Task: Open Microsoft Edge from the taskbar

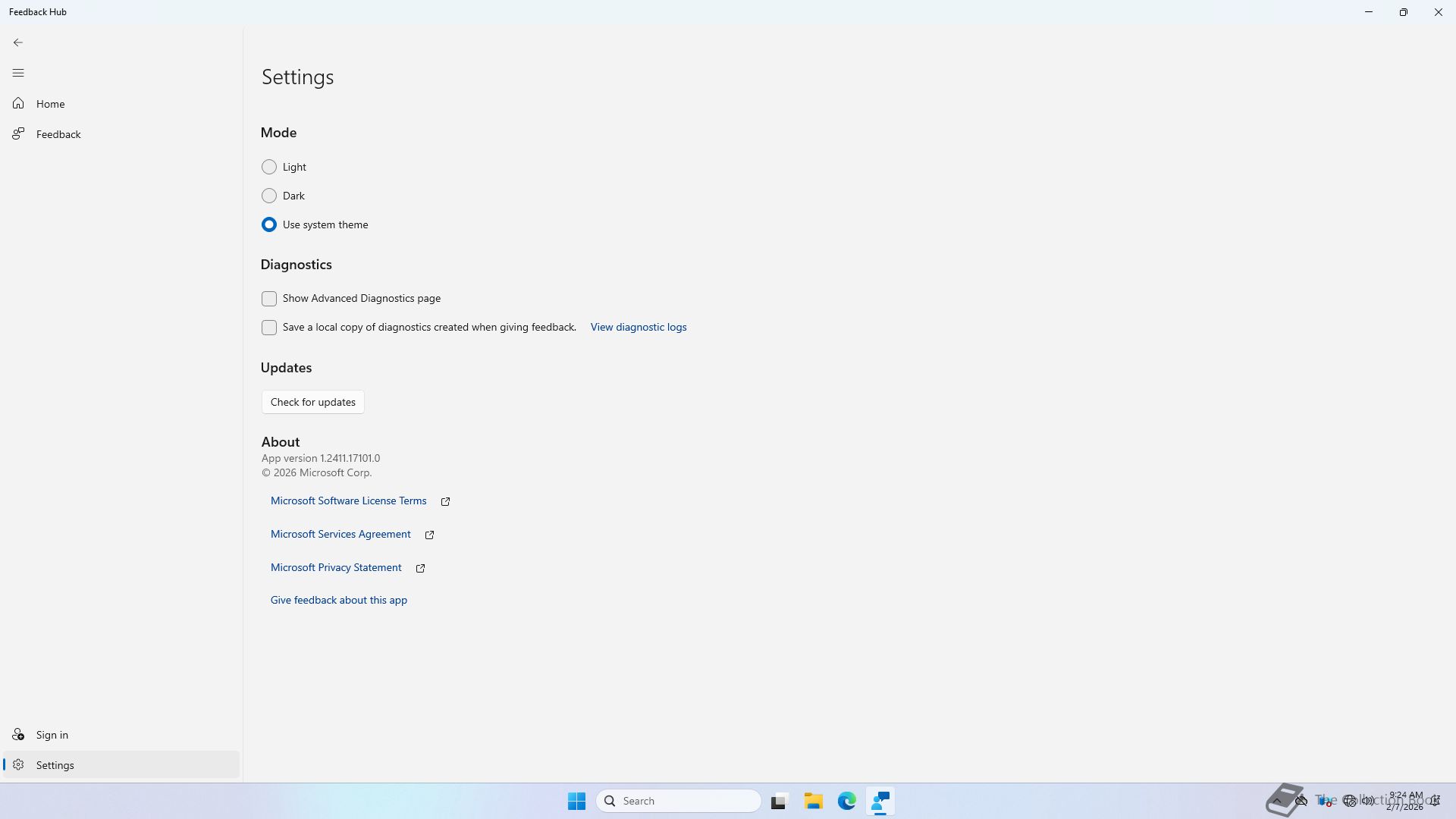Action: coord(846,801)
